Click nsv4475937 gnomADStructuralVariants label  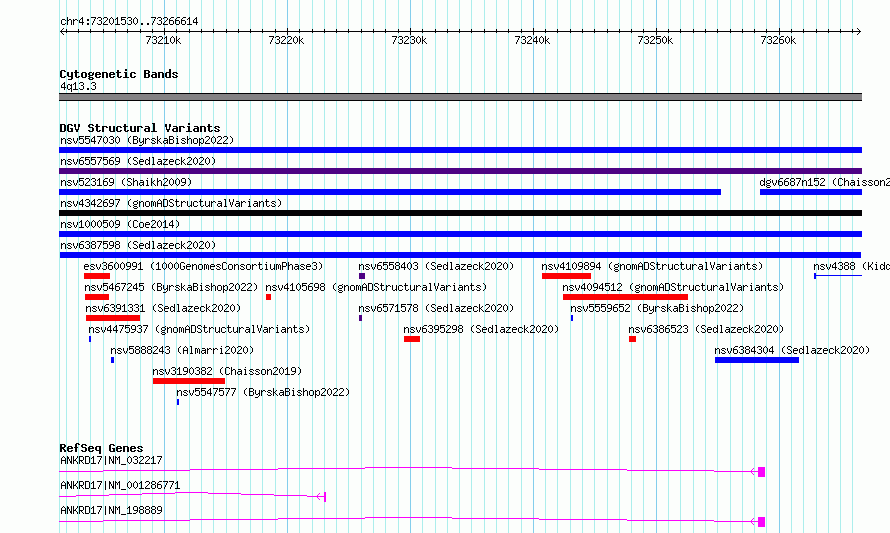199,329
